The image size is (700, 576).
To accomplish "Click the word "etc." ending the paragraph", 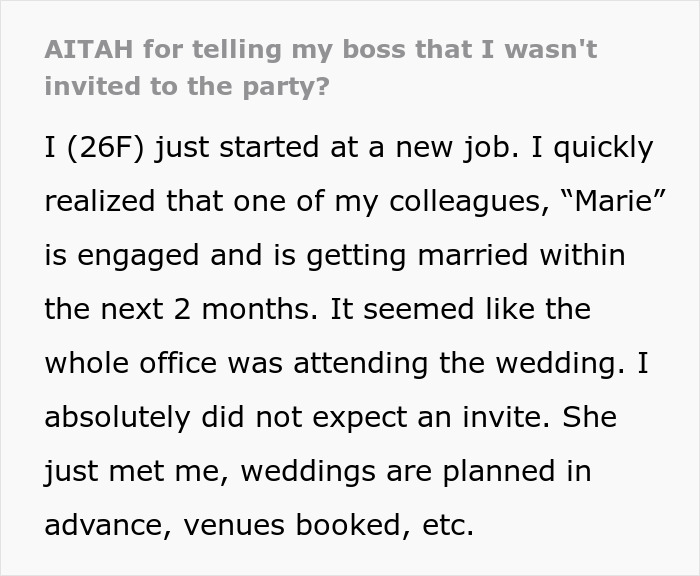I will click(448, 525).
